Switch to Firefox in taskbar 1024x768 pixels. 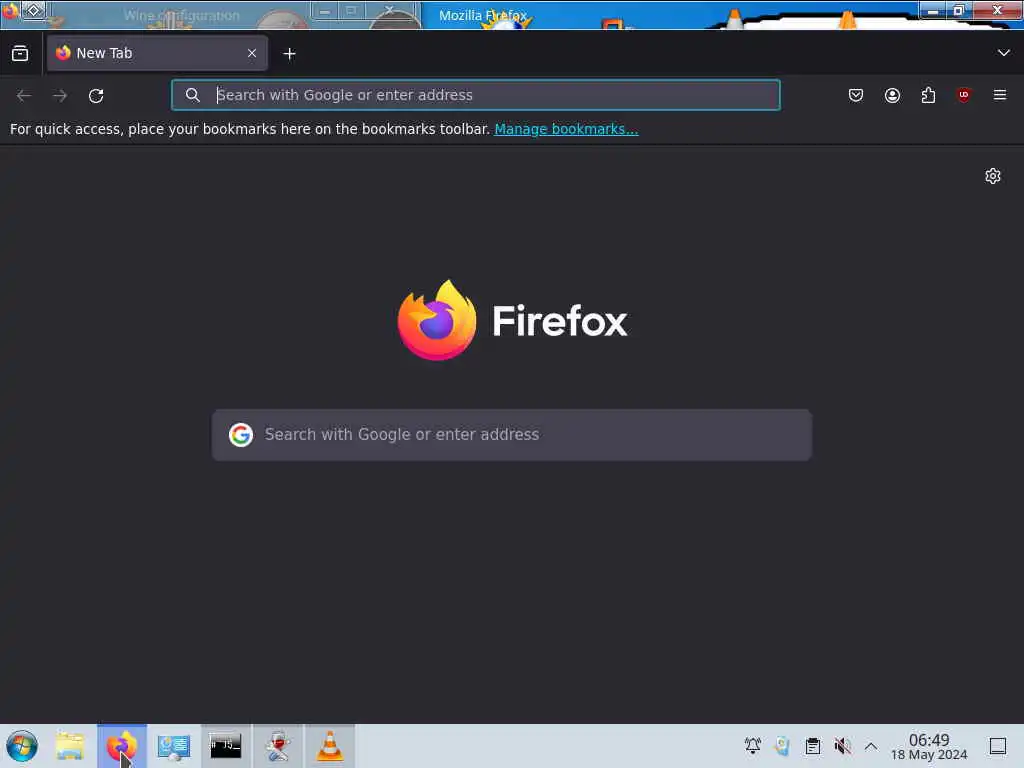(122, 746)
